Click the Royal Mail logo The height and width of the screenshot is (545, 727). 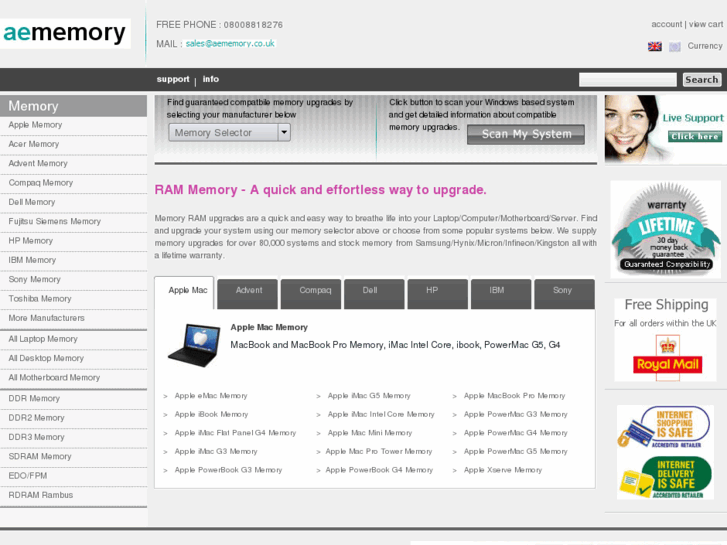click(668, 358)
